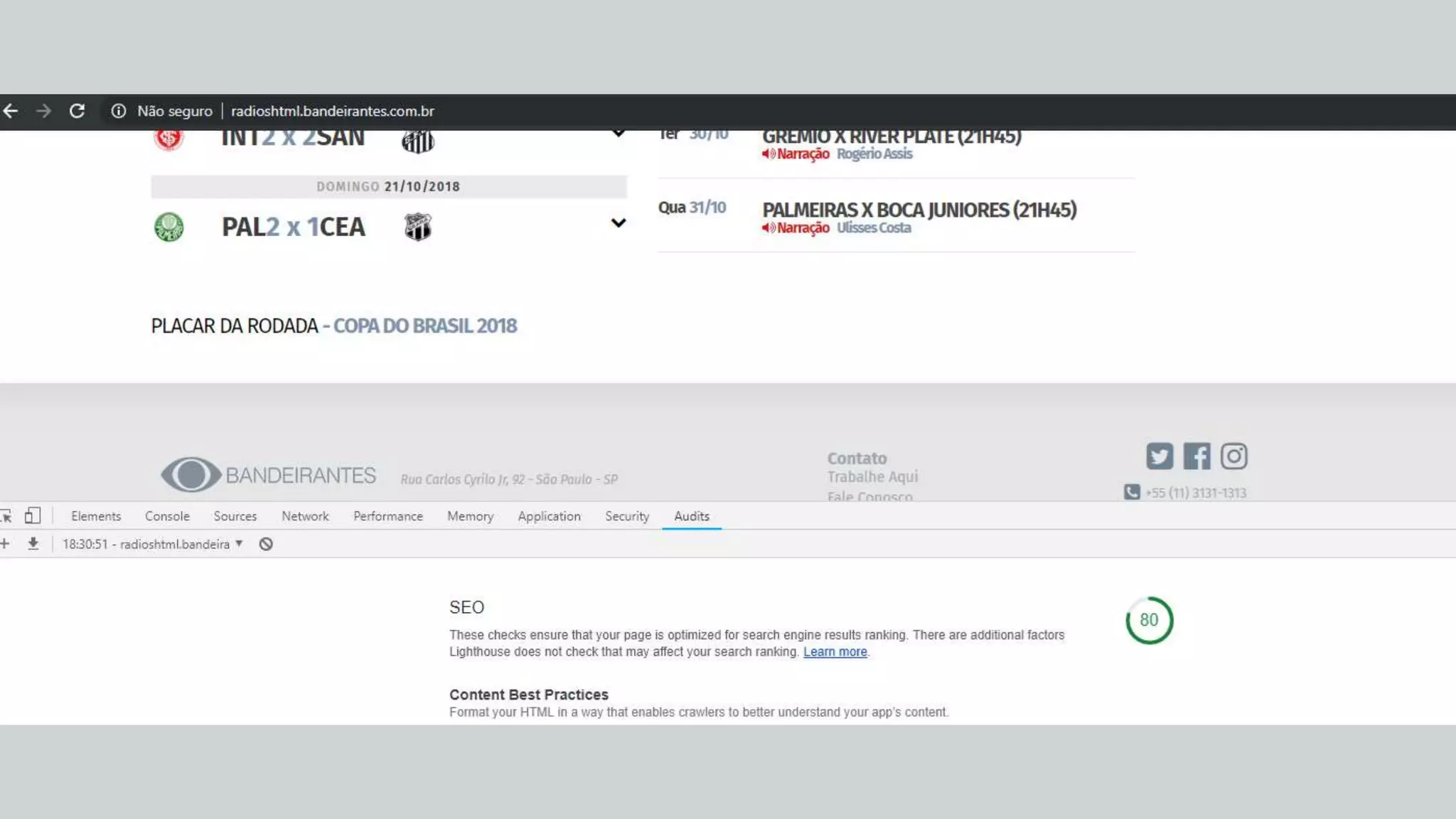
Task: Expand the INT 2 x 2 SAN match details
Action: click(x=619, y=134)
